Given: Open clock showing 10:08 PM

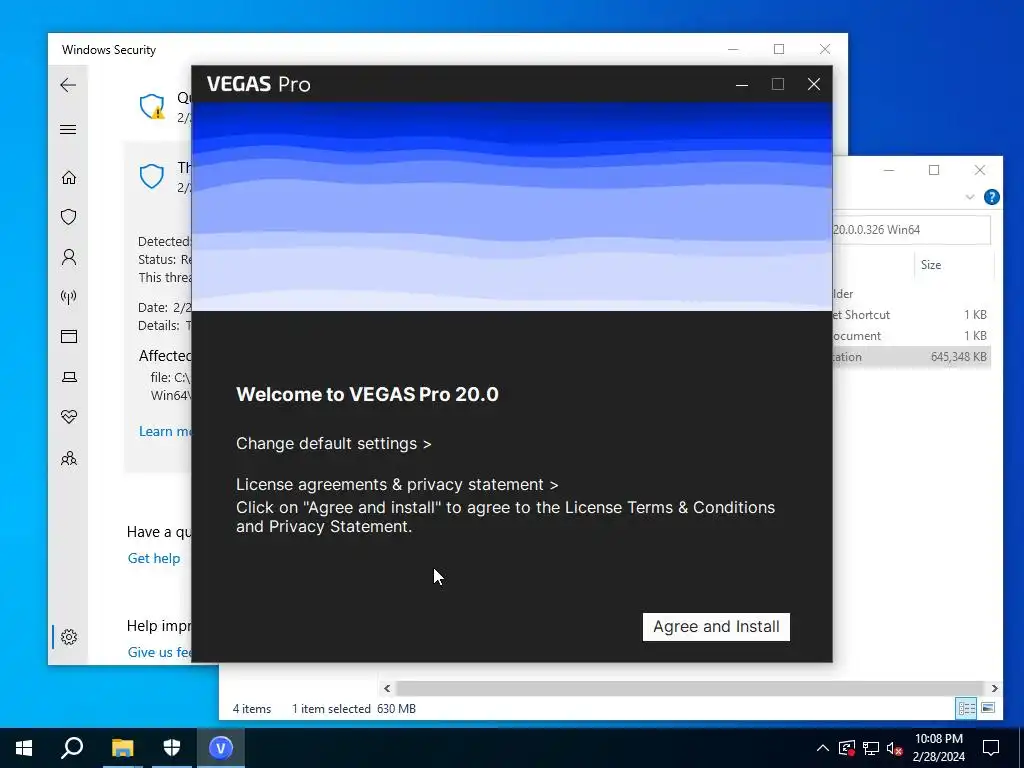Looking at the screenshot, I should (x=938, y=748).
